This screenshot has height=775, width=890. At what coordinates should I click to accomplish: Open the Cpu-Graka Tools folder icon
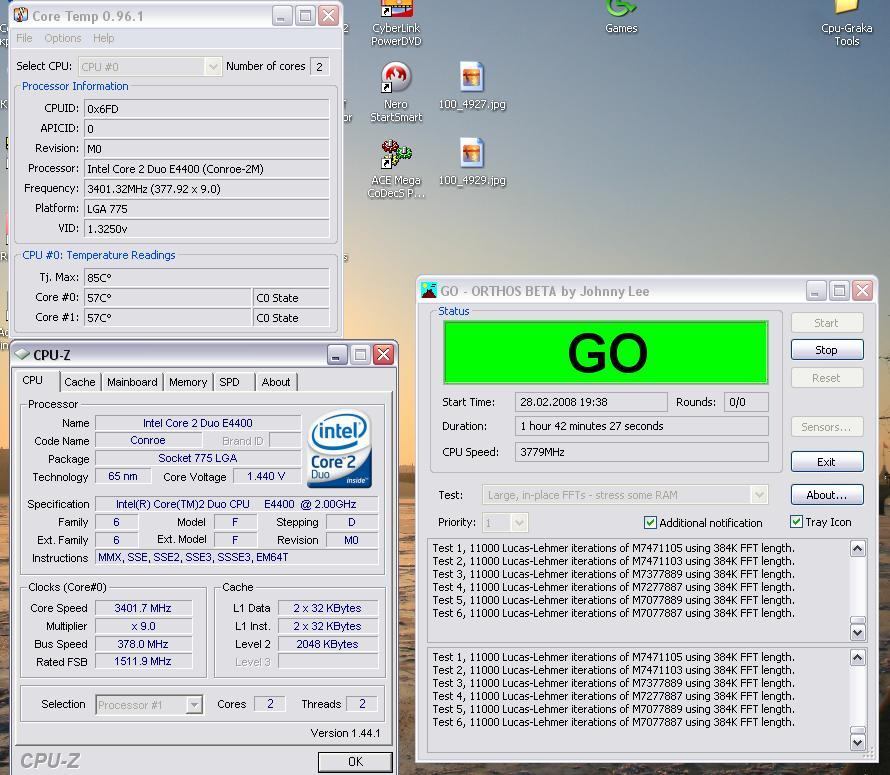click(x=846, y=23)
